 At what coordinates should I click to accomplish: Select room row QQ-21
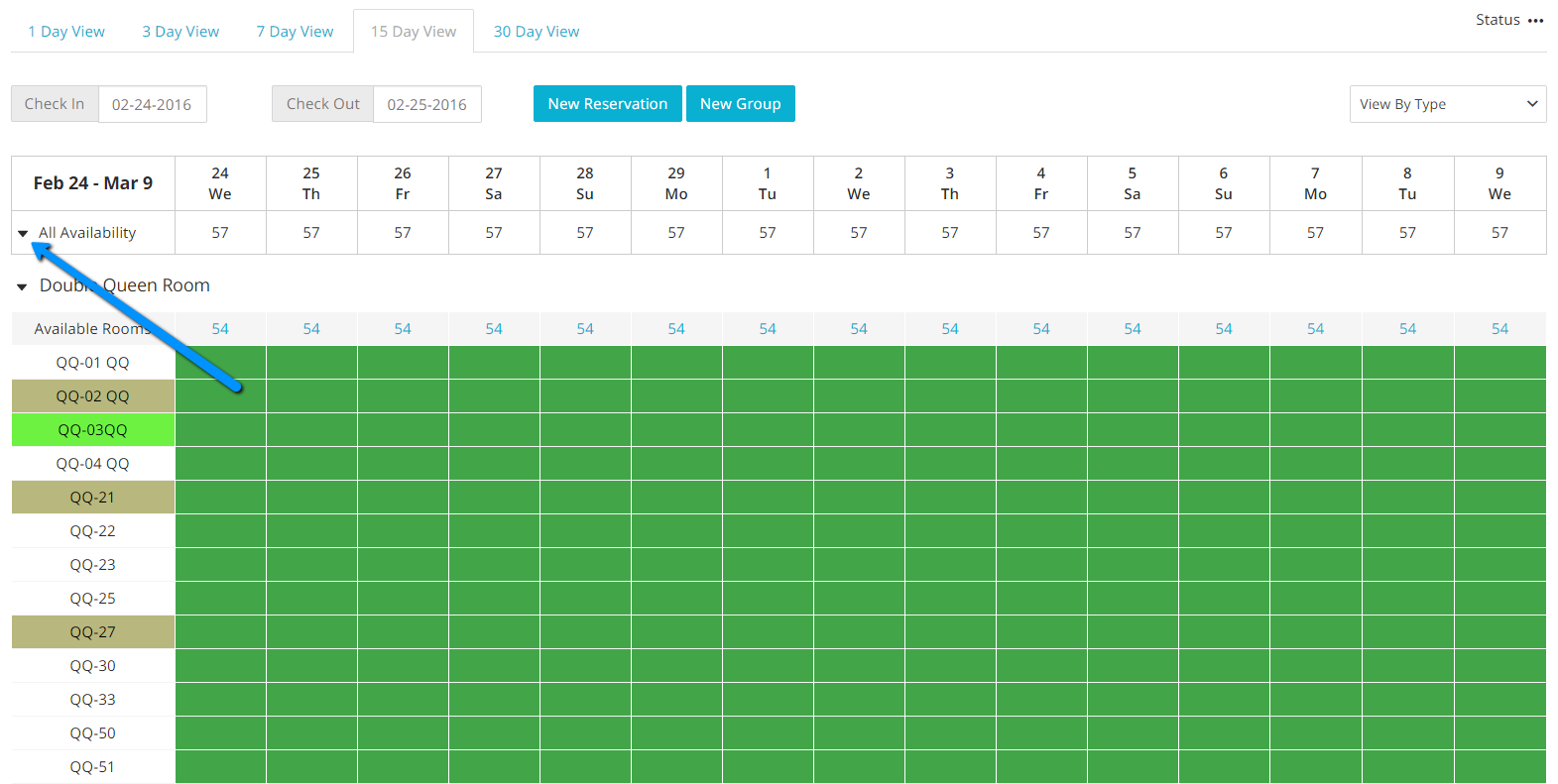[93, 498]
